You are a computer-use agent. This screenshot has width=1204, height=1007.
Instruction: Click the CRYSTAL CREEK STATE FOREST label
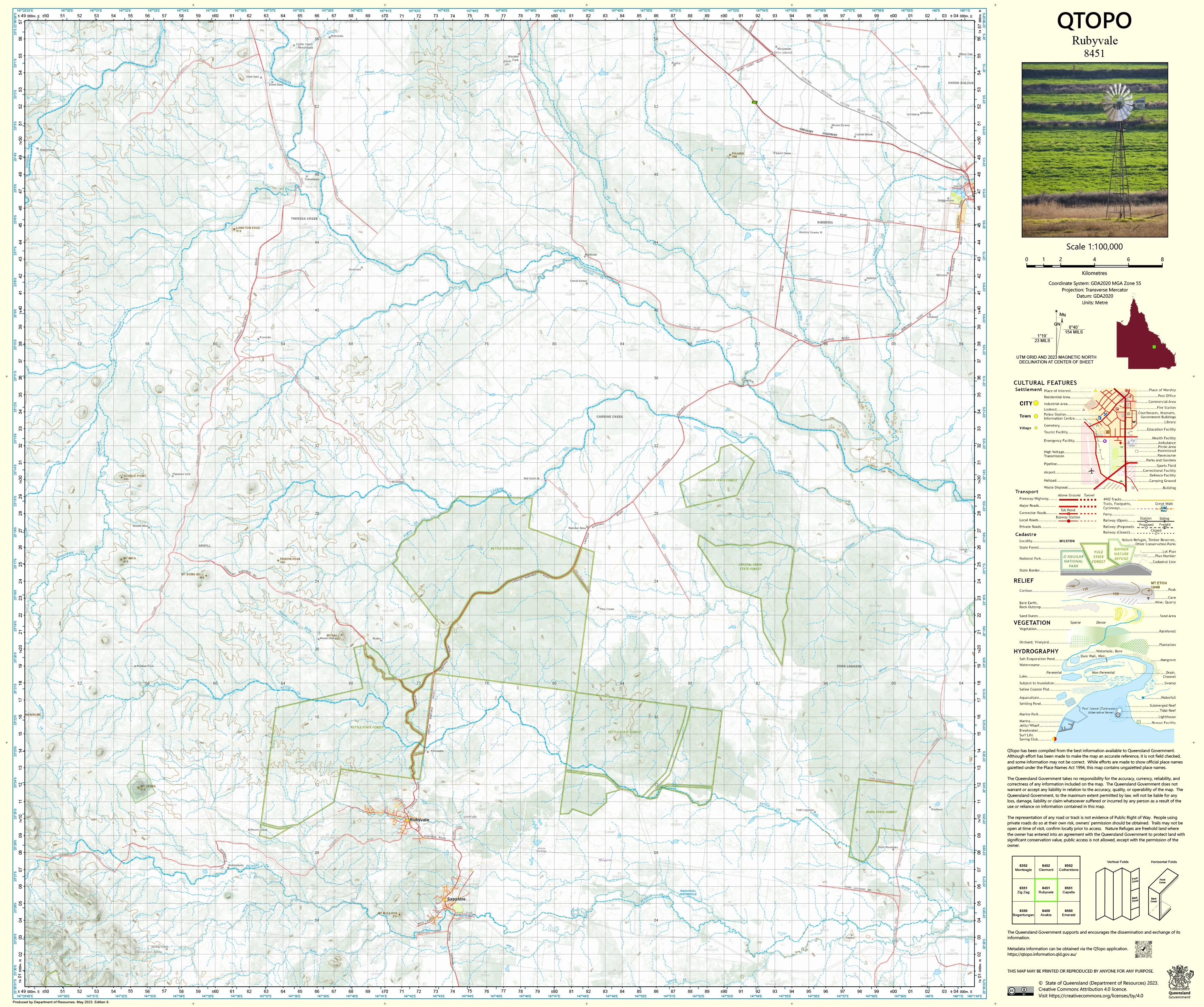coord(750,567)
